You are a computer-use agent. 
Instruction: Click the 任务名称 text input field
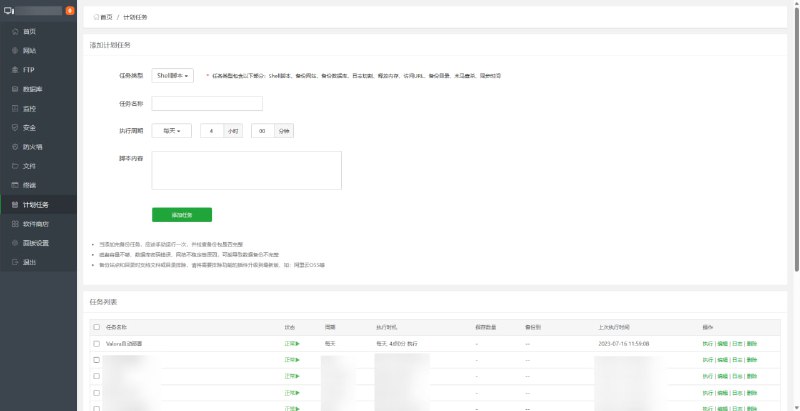click(206, 103)
